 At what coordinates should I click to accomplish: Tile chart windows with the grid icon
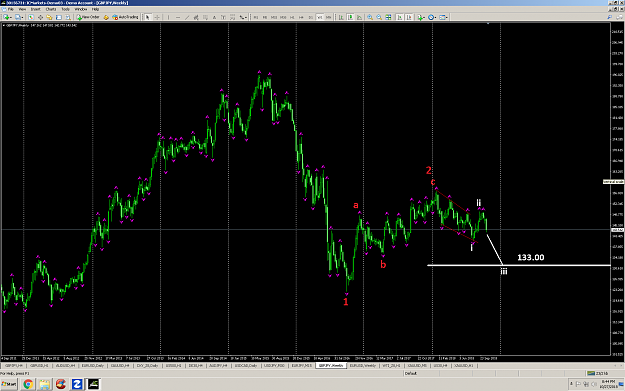pyautogui.click(x=388, y=17)
